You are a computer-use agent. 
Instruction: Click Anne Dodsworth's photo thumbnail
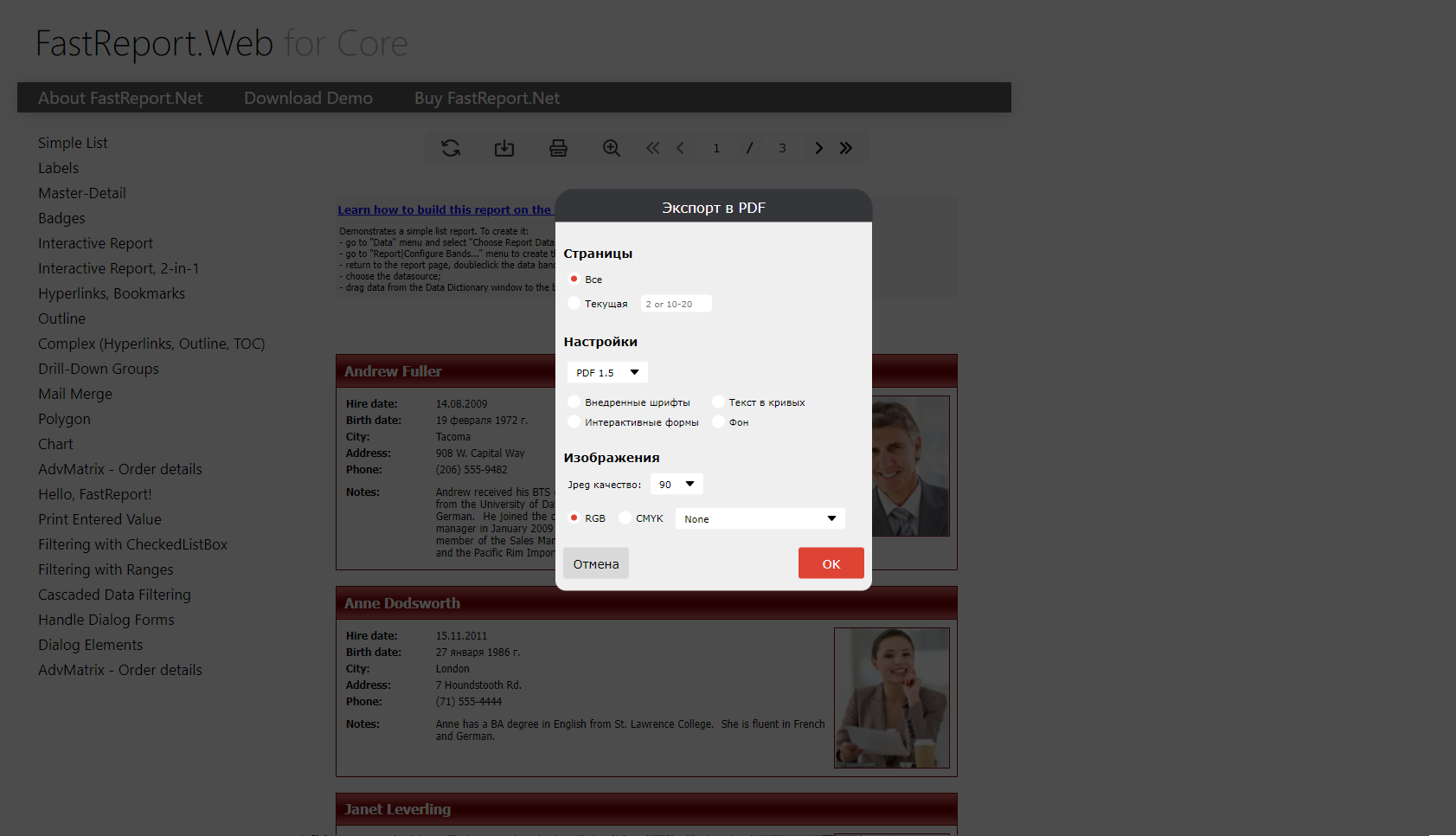(x=891, y=698)
